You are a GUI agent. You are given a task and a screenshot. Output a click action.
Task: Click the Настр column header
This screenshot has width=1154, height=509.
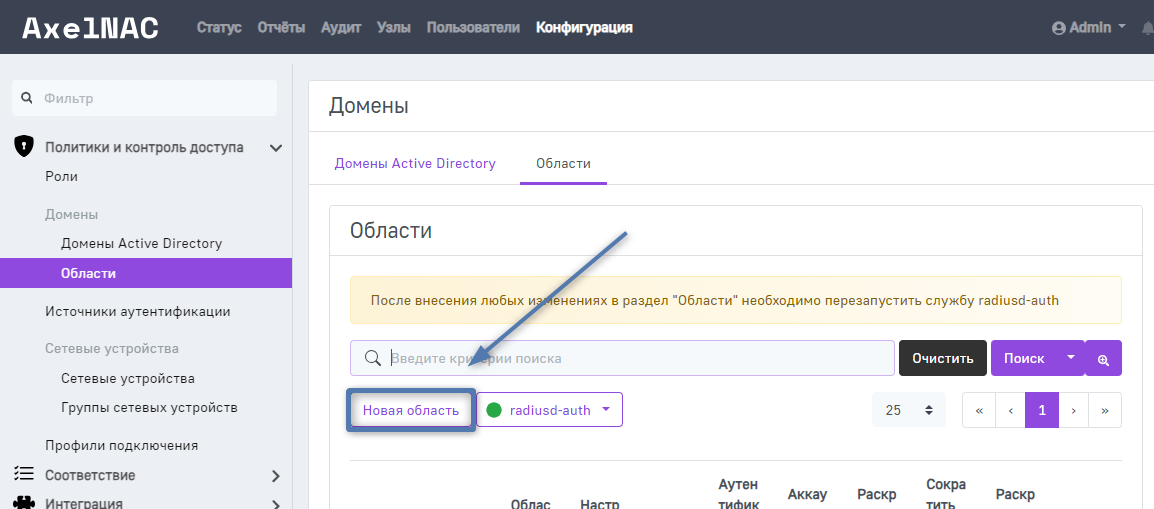coord(600,505)
